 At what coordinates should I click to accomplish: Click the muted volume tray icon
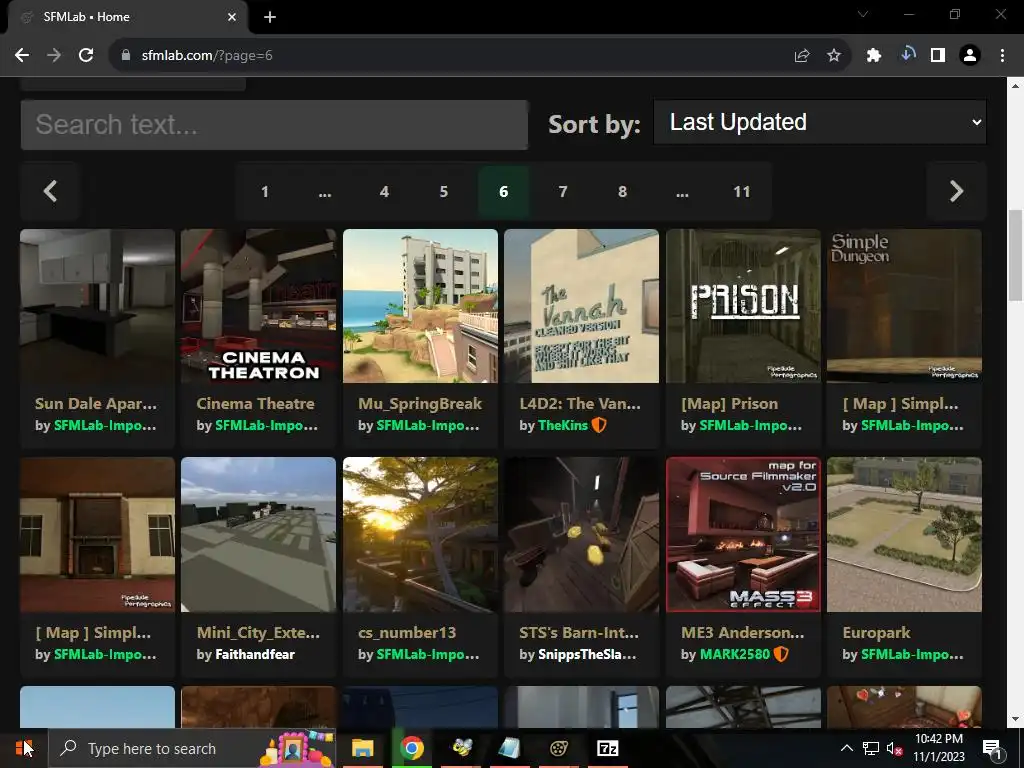tap(894, 748)
